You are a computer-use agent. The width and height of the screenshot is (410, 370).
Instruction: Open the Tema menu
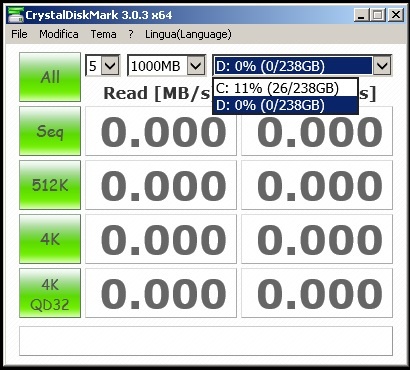pos(104,34)
